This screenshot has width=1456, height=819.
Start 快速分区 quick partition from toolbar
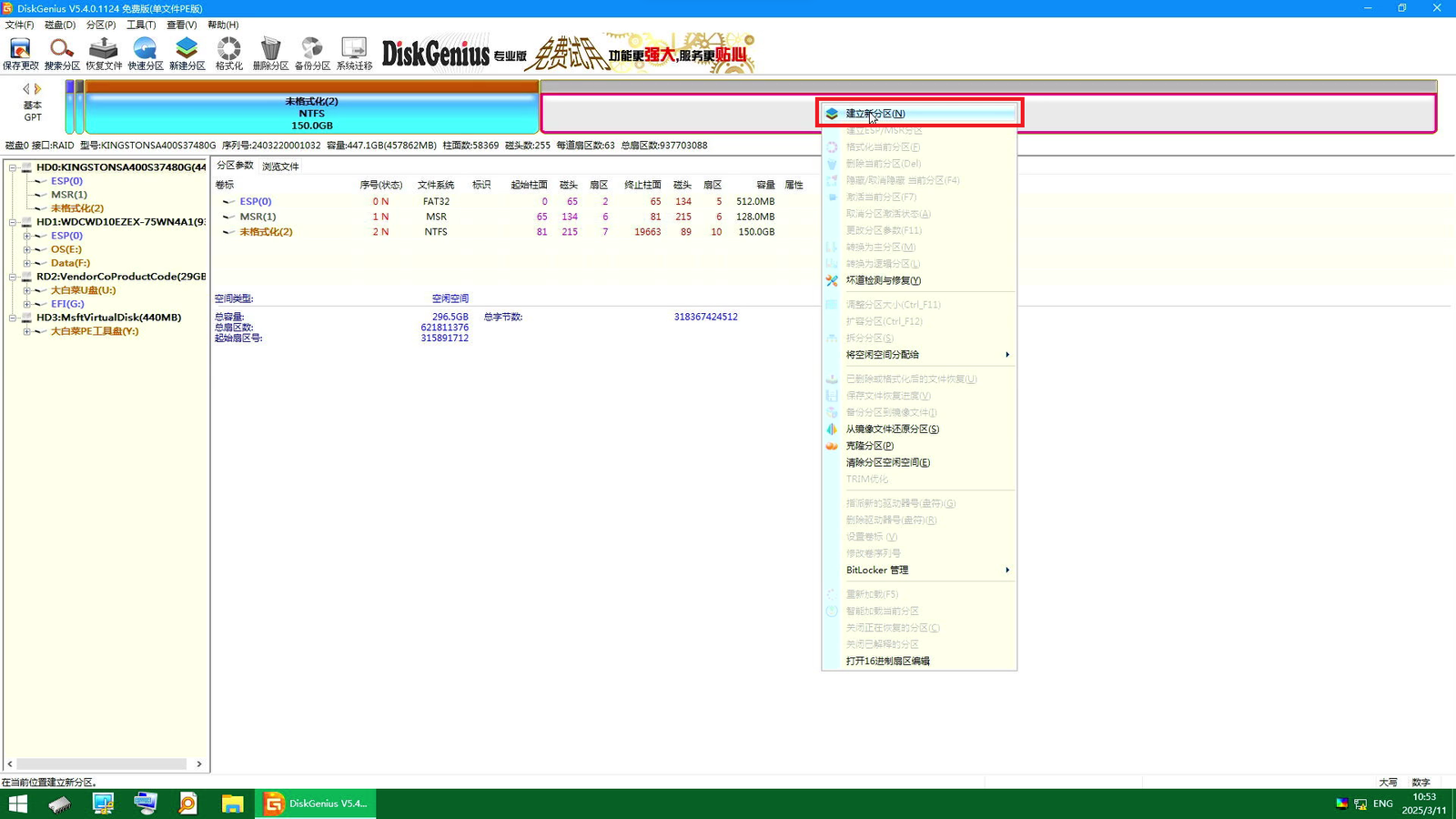click(x=146, y=54)
